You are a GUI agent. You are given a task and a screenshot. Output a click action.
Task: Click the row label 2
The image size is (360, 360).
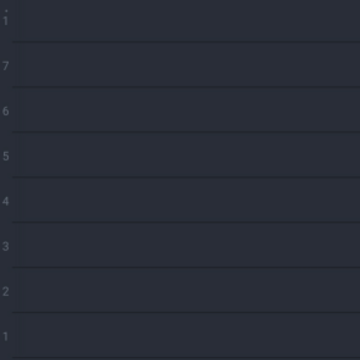[x=5, y=292]
